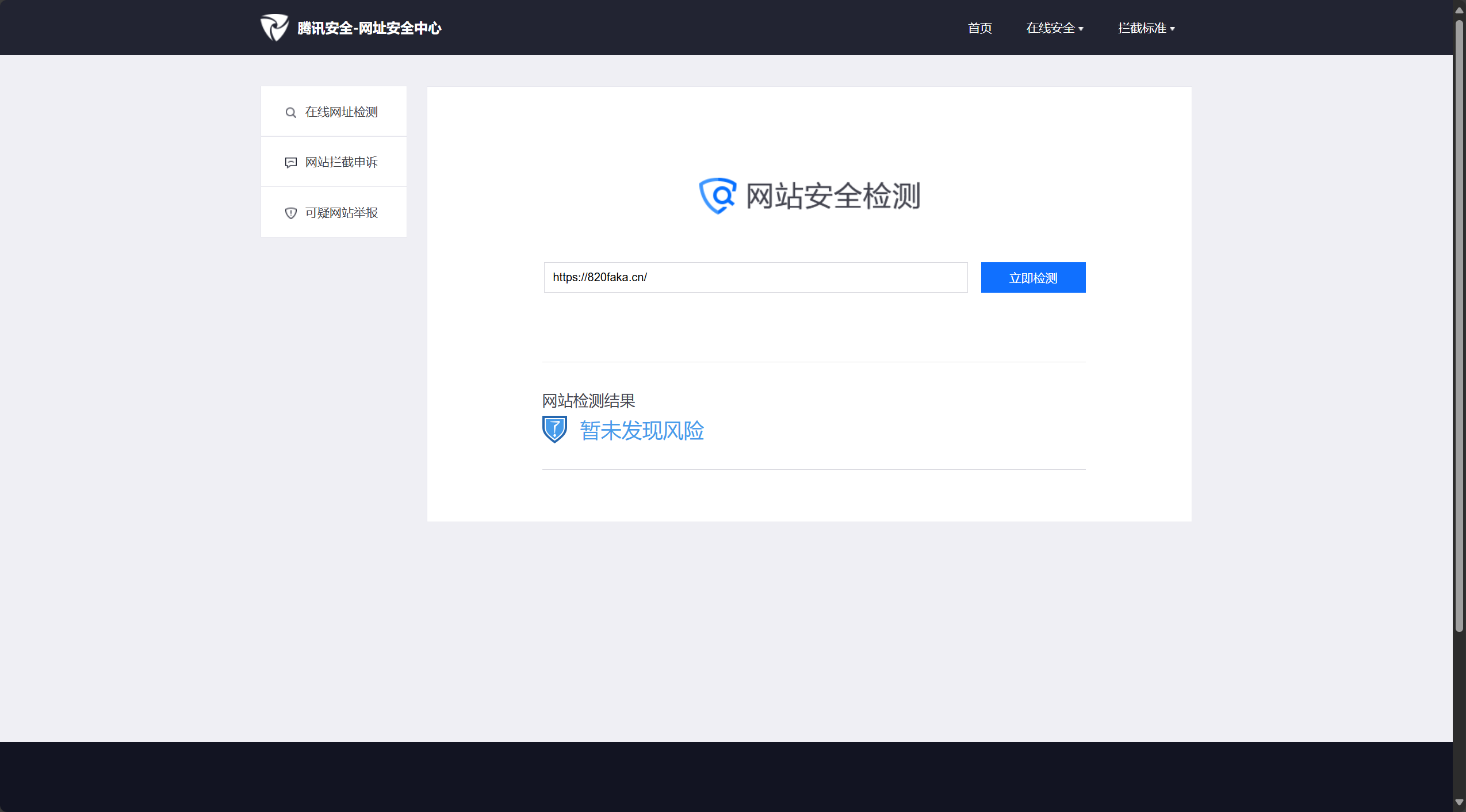This screenshot has height=812, width=1466.
Task: Go to 首页 in the top navigation
Action: [x=979, y=28]
